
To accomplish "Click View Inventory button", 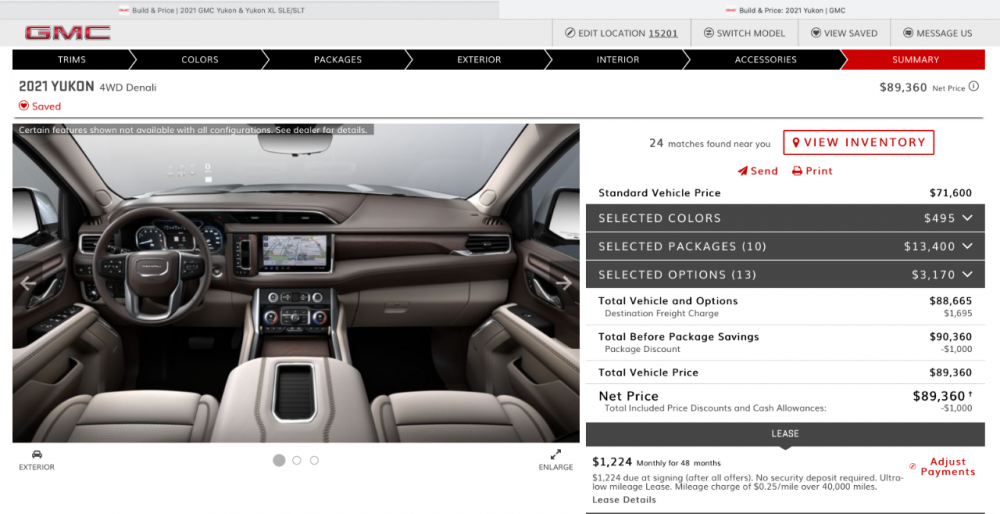I will (x=858, y=143).
